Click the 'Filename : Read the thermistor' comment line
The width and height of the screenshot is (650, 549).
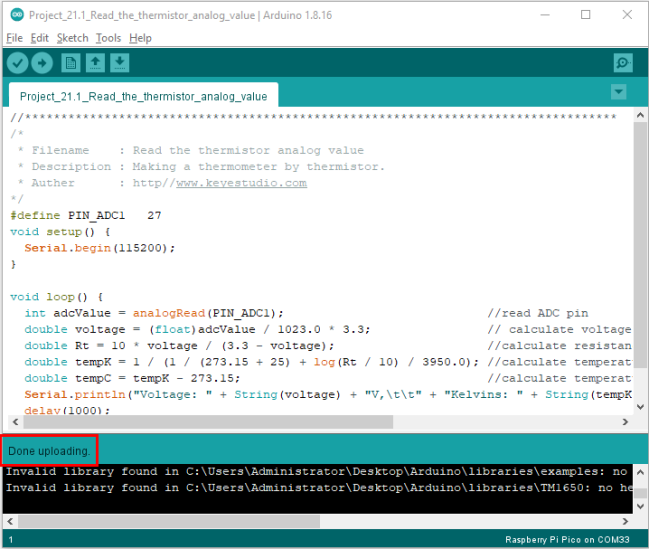point(191,150)
